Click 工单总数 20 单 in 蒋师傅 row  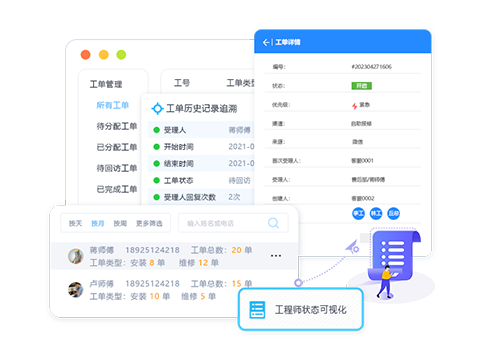[221, 250]
